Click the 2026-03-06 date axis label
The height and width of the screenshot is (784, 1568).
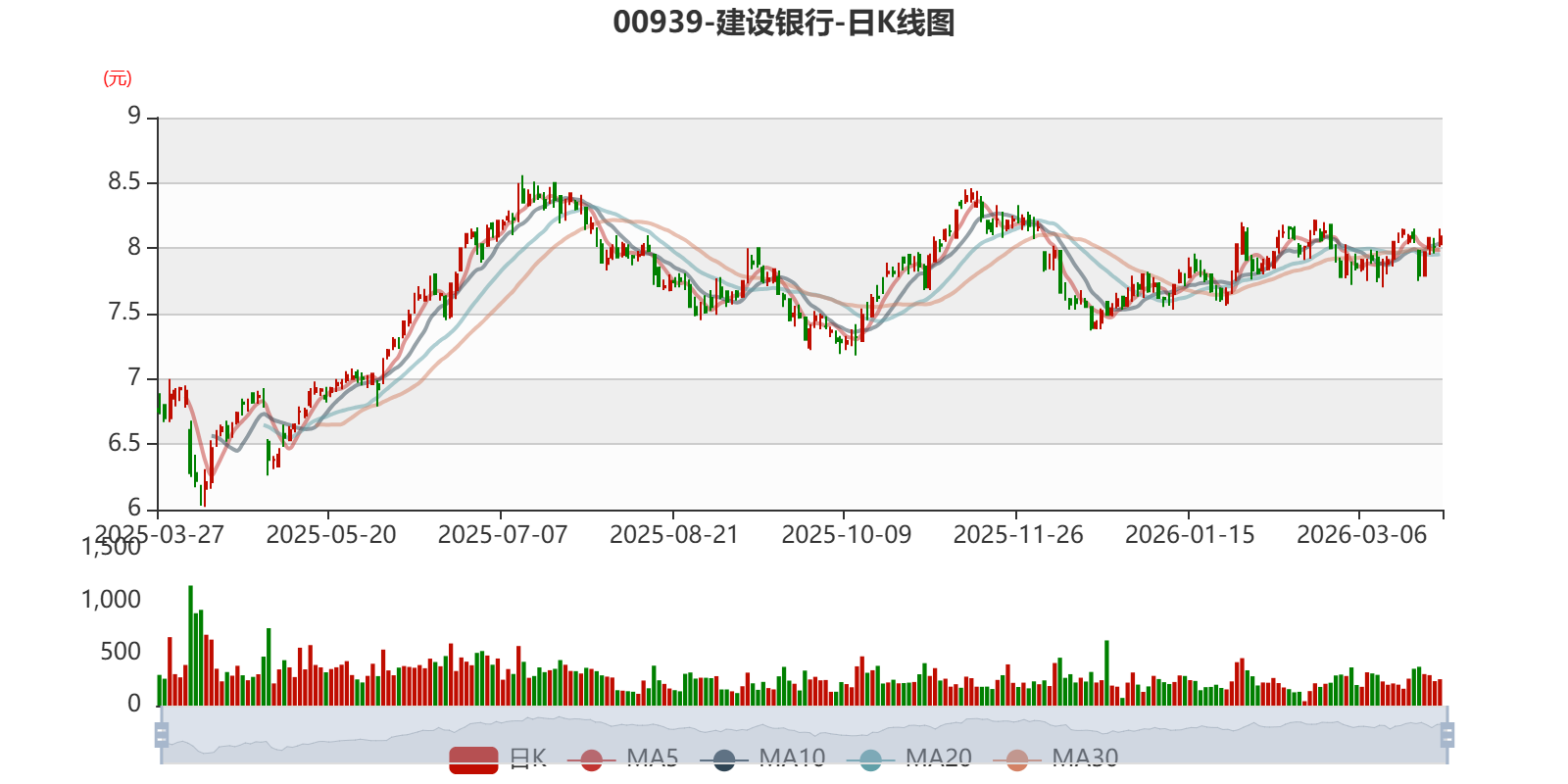pos(1361,534)
